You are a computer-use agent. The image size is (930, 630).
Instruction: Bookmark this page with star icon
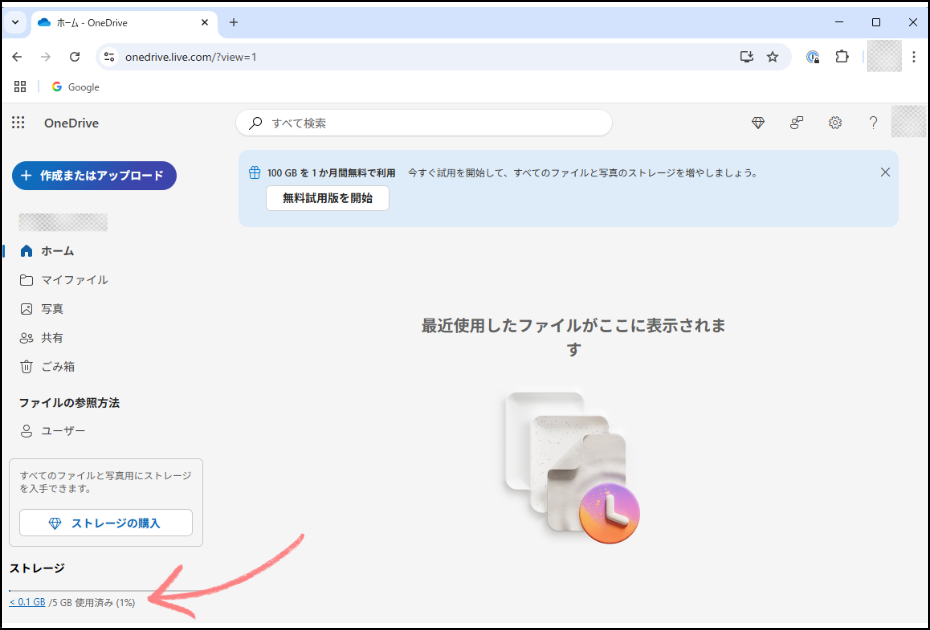[x=772, y=57]
